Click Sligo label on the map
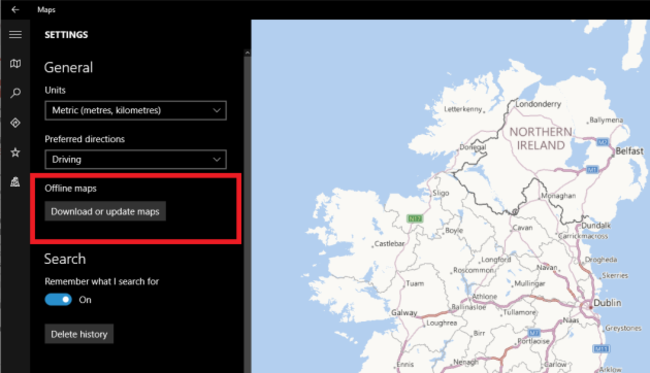The height and width of the screenshot is (373, 650). [441, 193]
